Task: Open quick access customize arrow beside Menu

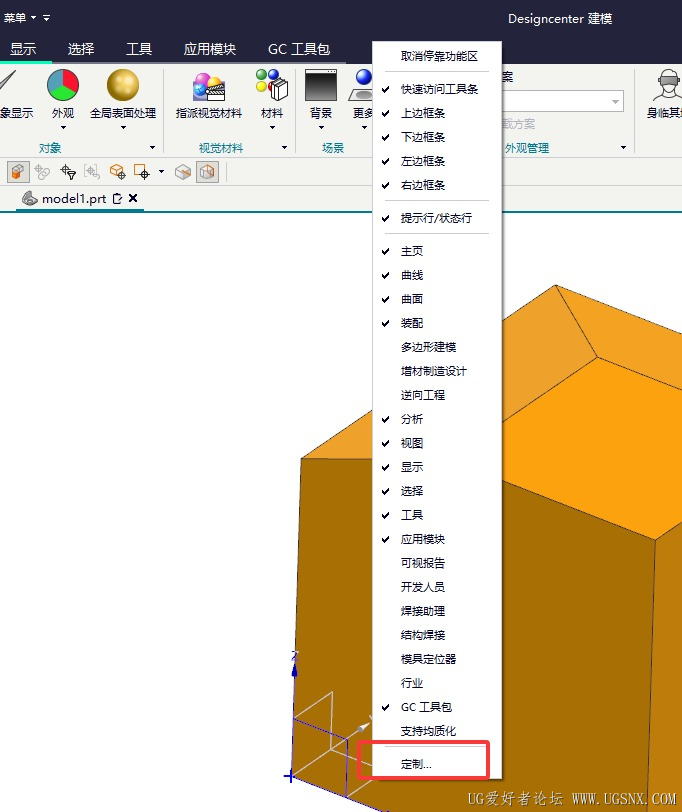Action: (47, 18)
